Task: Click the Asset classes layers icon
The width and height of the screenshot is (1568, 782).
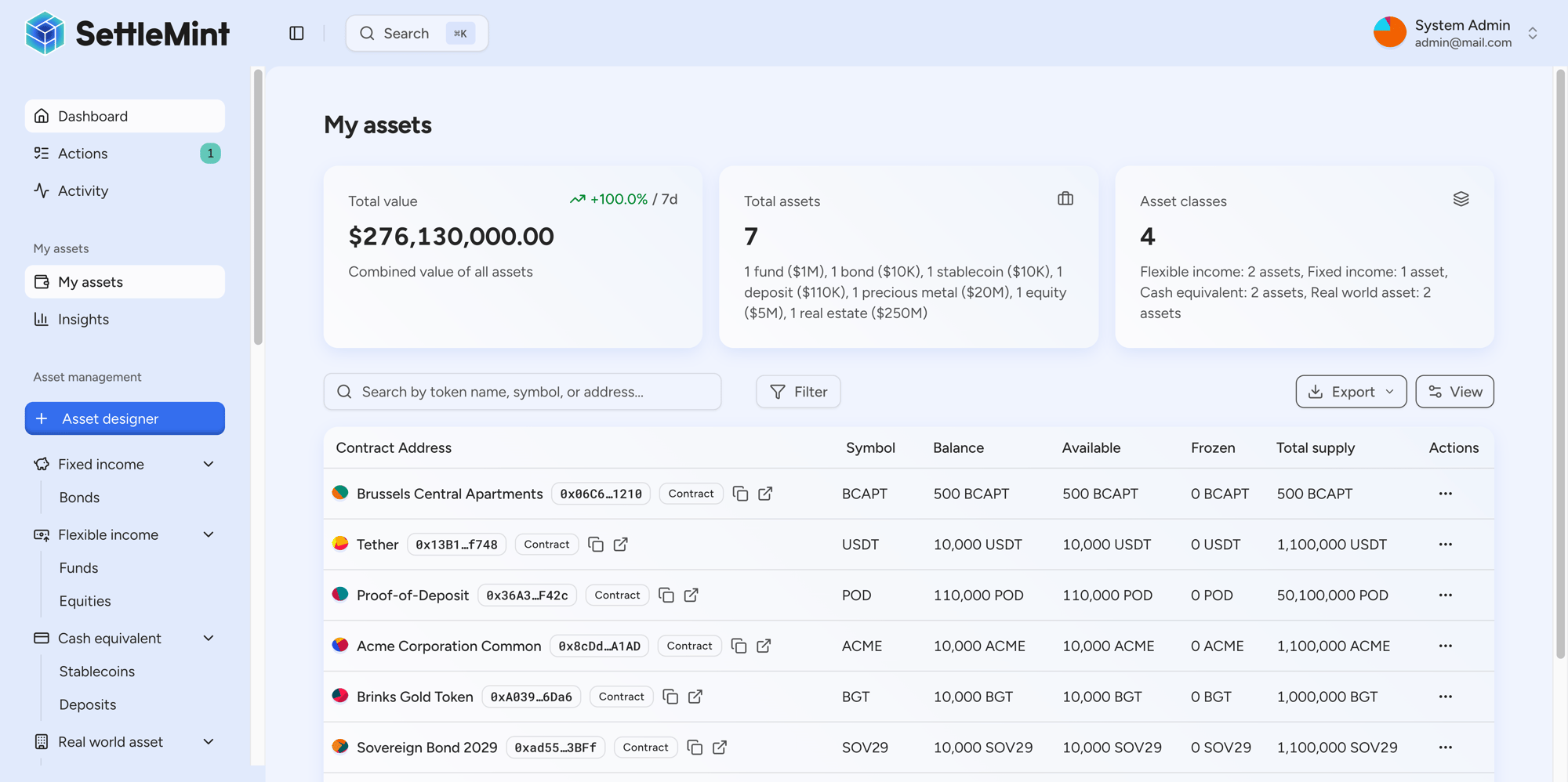Action: coord(1461,199)
